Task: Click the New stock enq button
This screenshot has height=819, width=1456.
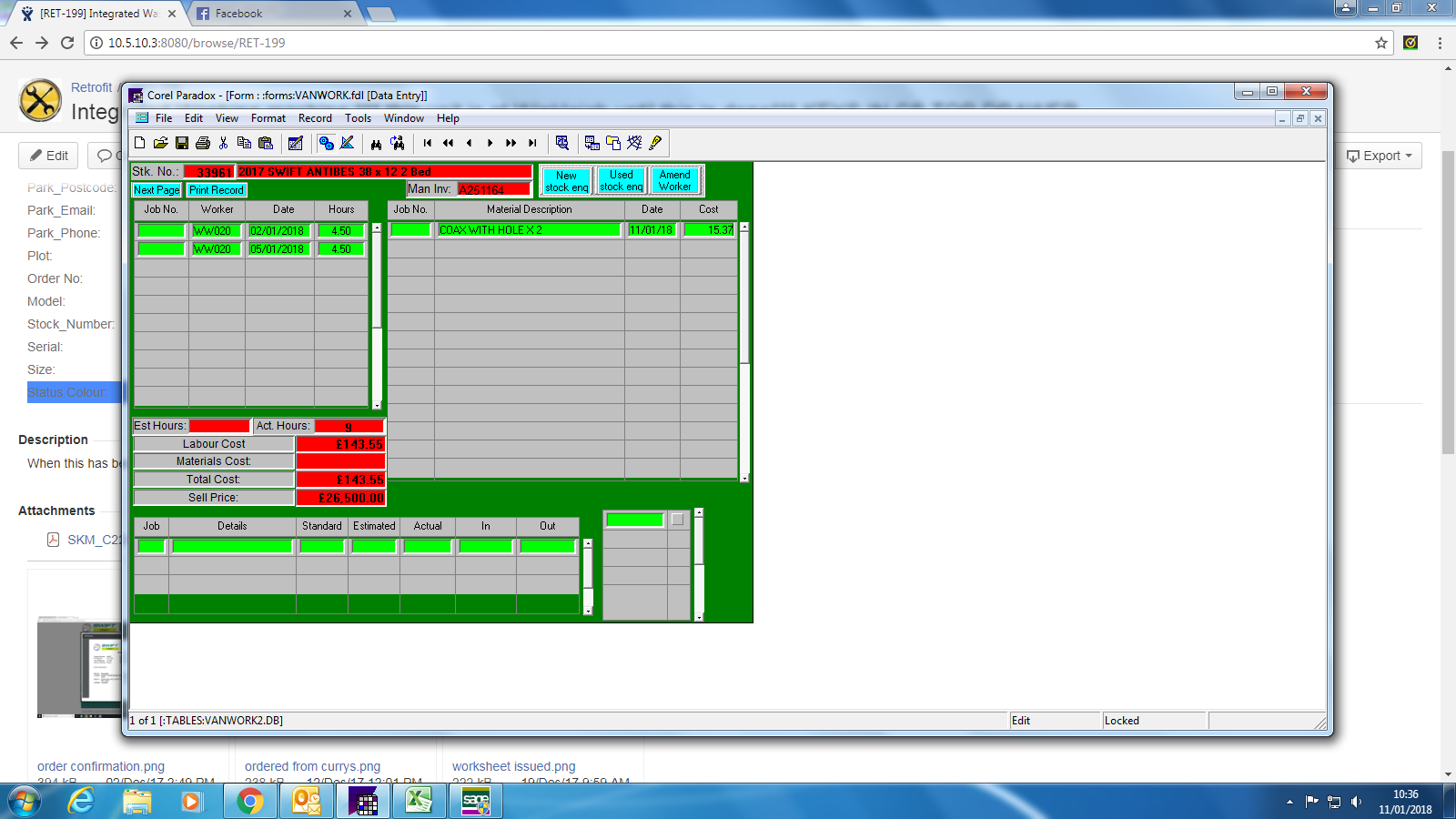Action: tap(566, 181)
